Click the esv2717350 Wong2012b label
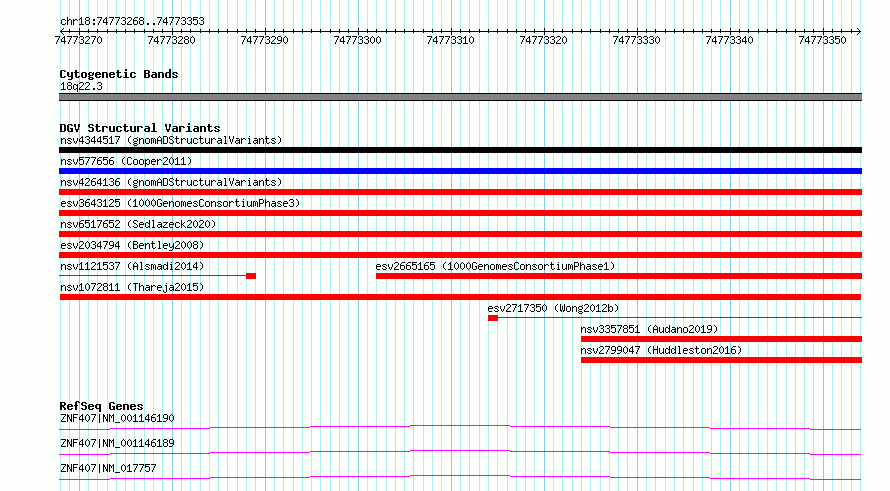The image size is (890, 491). click(x=553, y=308)
